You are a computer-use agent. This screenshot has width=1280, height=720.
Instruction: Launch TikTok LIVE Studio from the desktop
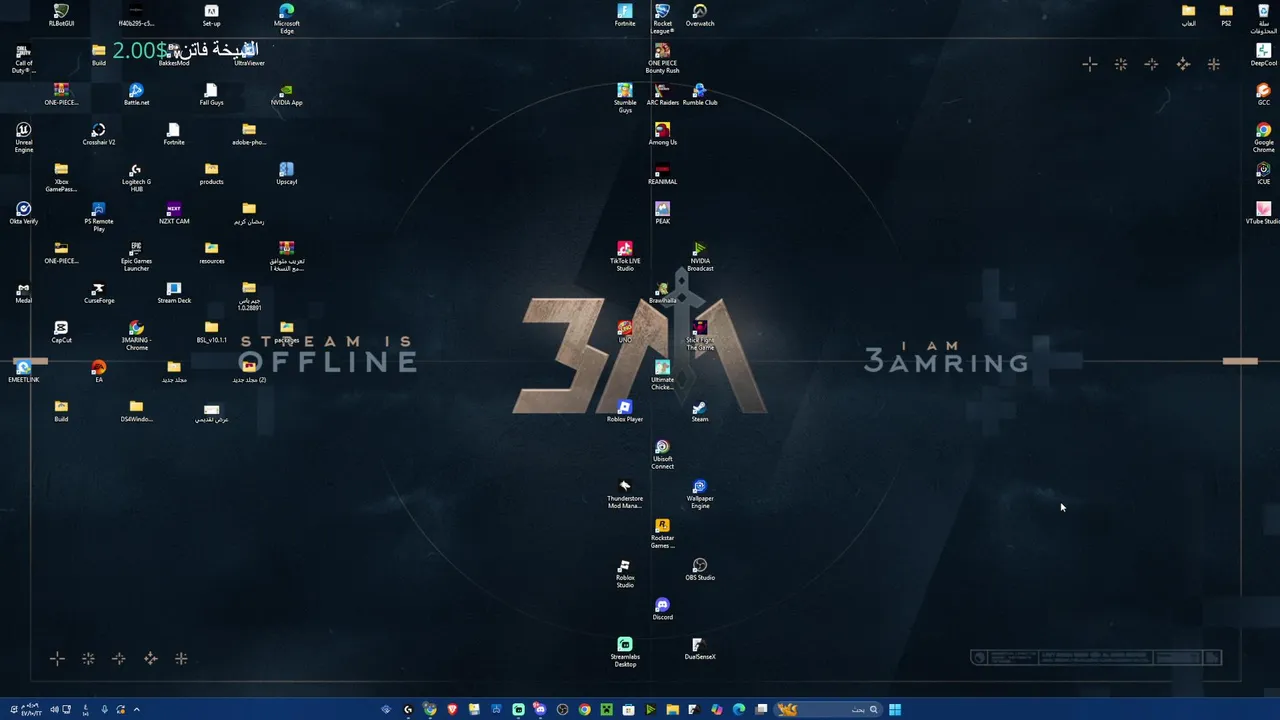(x=625, y=256)
